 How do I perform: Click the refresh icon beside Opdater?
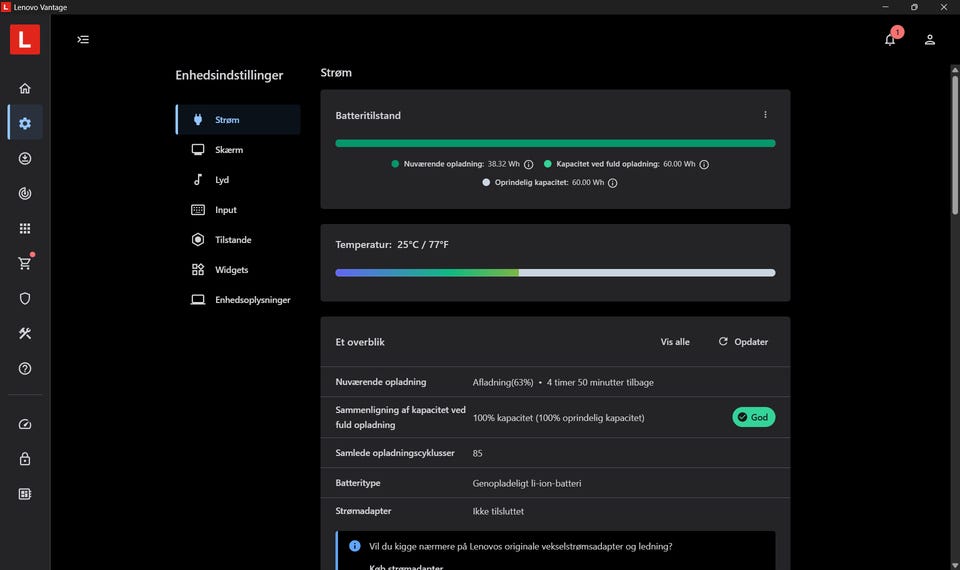723,342
